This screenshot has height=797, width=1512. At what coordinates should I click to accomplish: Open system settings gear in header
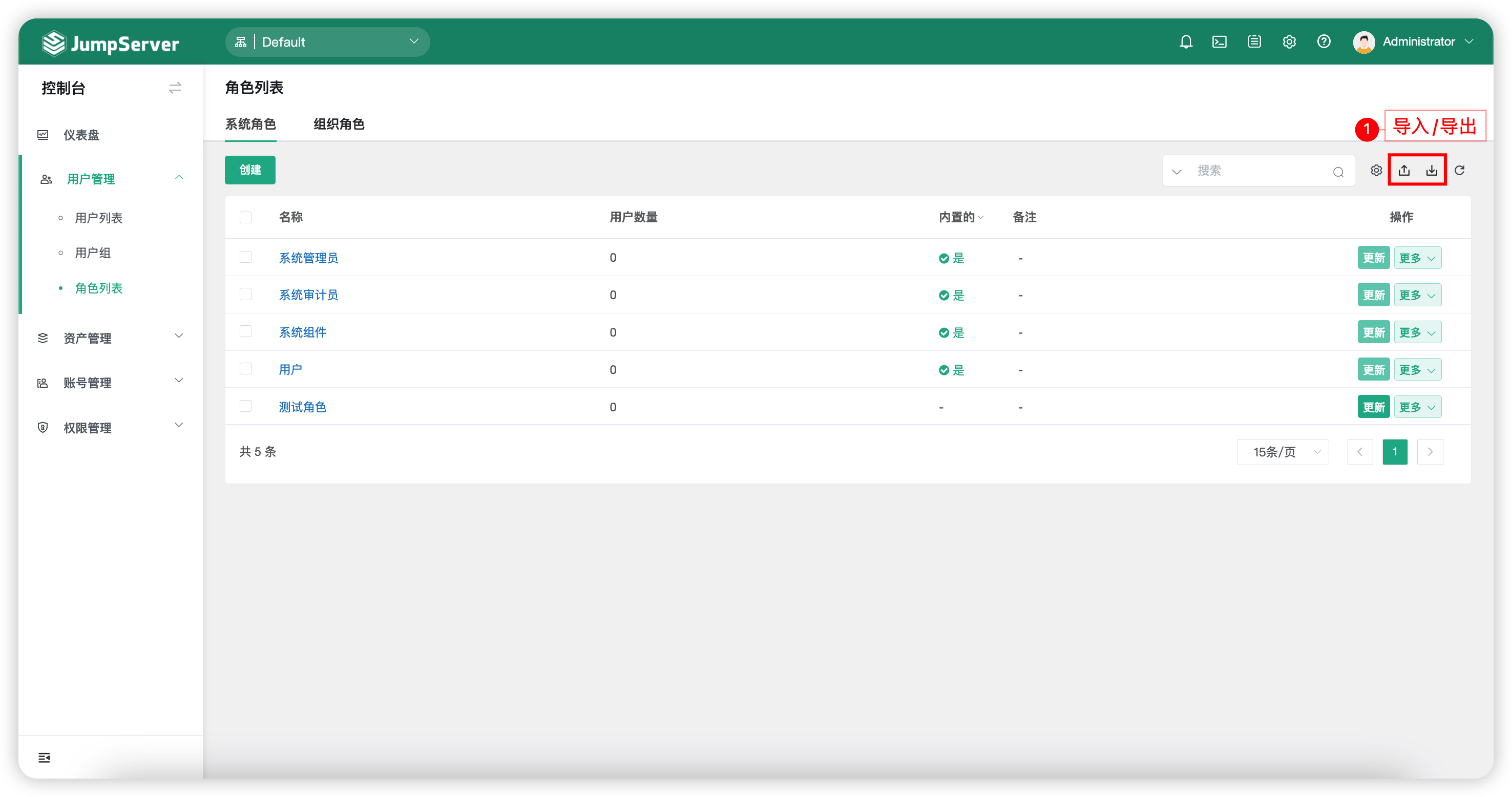[x=1289, y=41]
